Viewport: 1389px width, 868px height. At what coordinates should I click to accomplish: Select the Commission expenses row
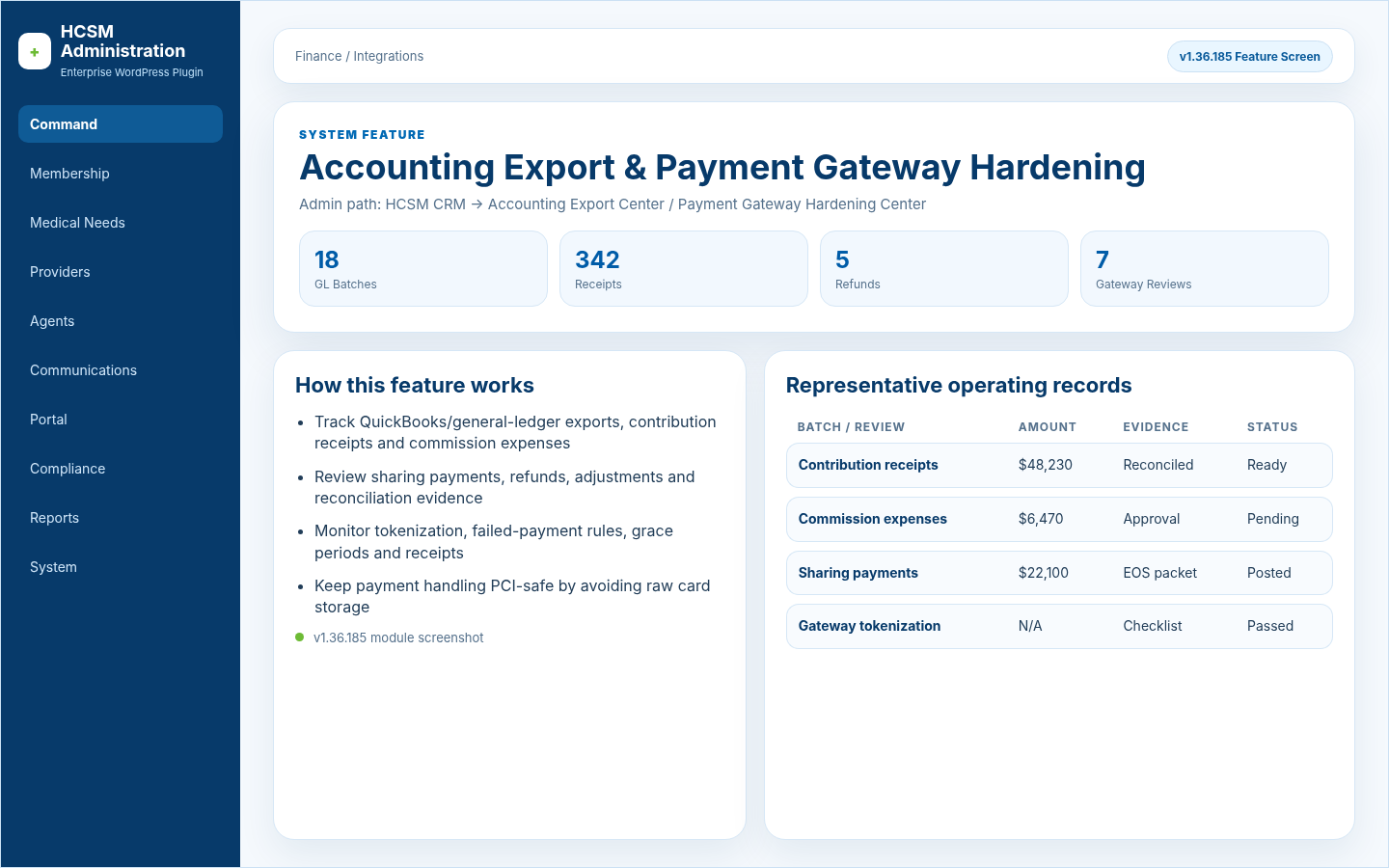coord(1059,519)
